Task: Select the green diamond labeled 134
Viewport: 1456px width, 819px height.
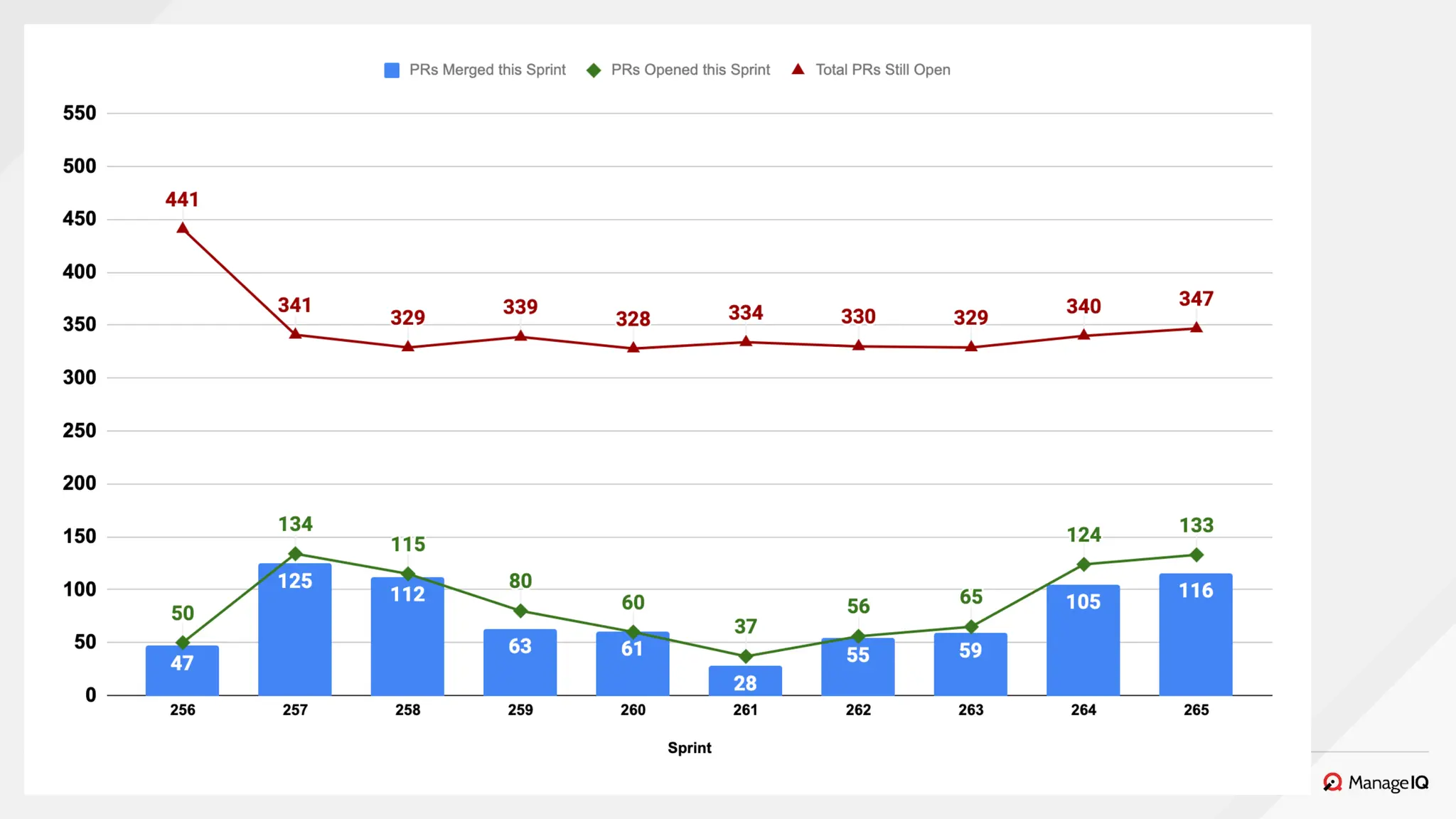Action: [x=295, y=554]
